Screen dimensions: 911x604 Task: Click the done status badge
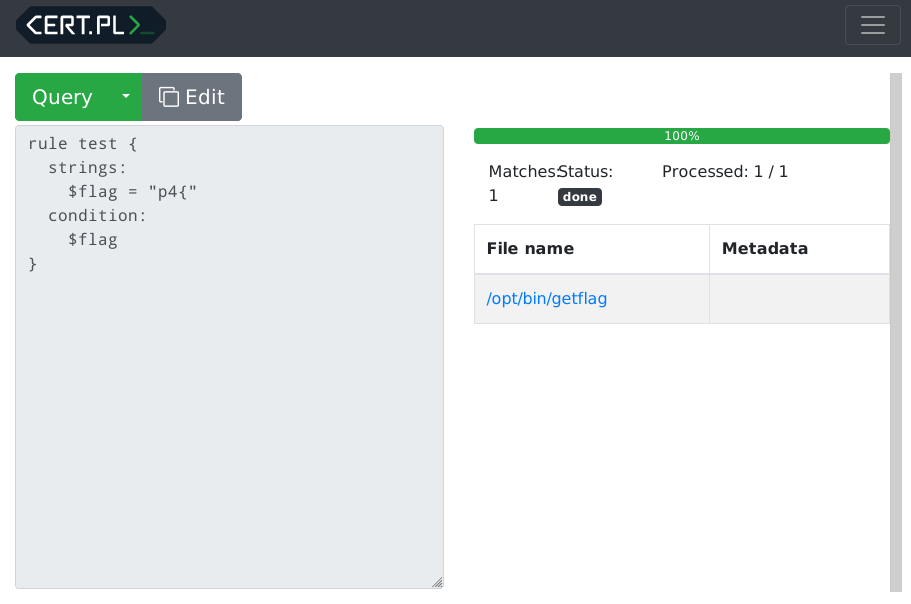[579, 197]
